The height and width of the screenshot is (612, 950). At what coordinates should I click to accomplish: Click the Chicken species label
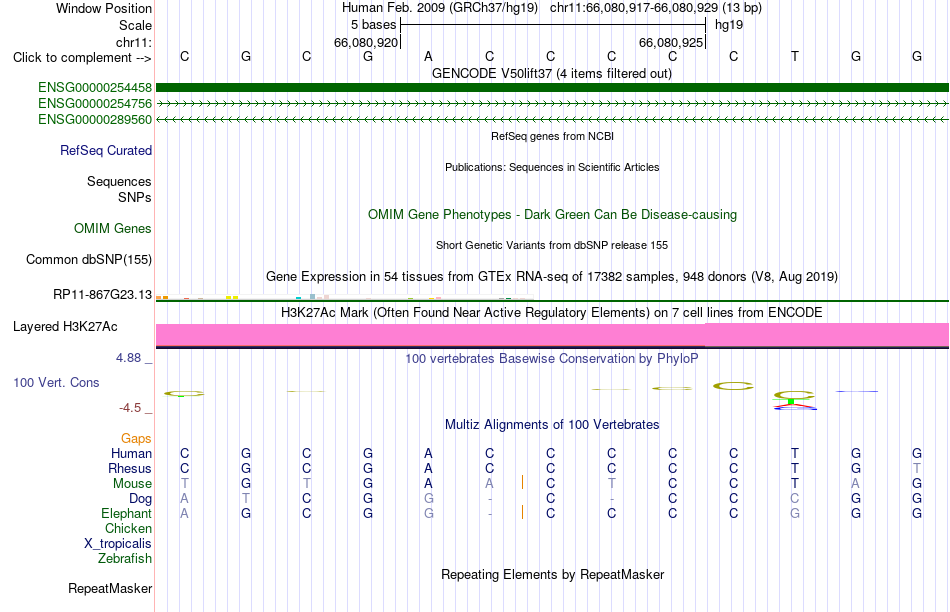click(128, 528)
